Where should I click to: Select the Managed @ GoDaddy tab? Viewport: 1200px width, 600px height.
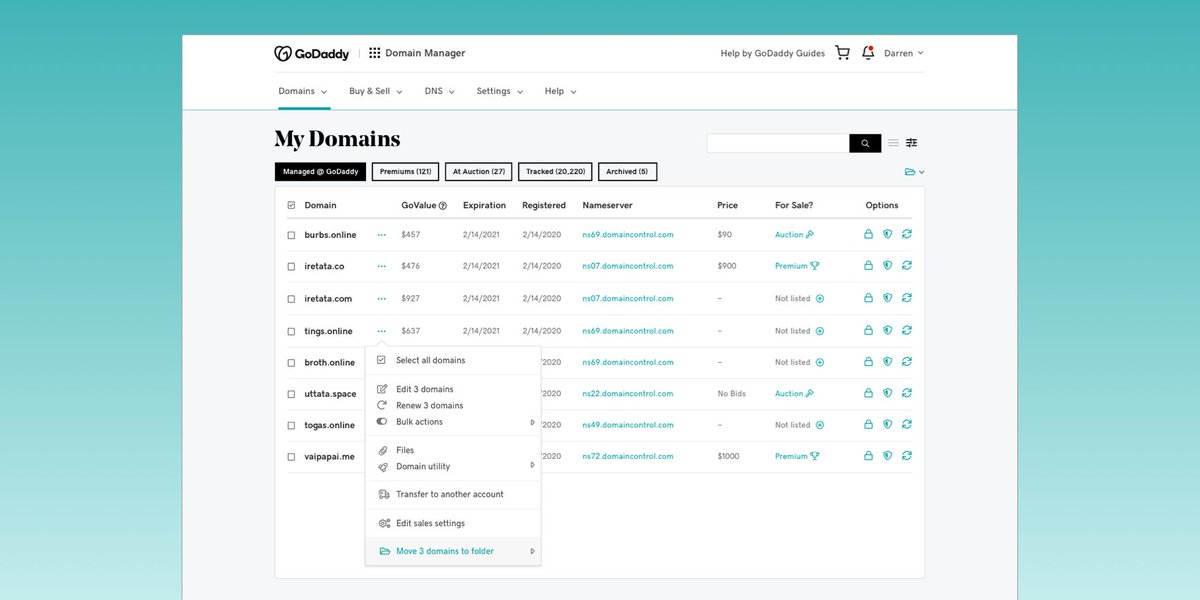320,172
